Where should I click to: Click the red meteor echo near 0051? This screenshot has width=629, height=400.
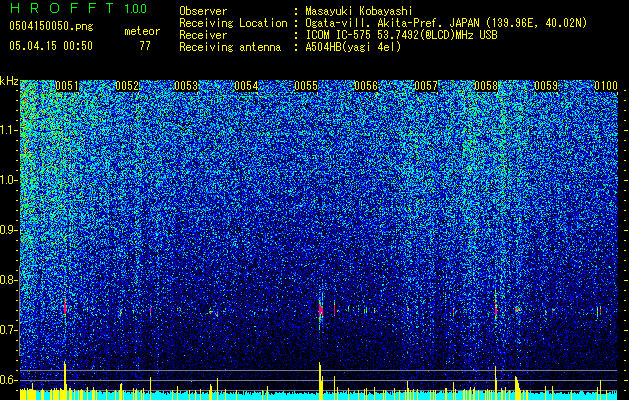coord(65,307)
